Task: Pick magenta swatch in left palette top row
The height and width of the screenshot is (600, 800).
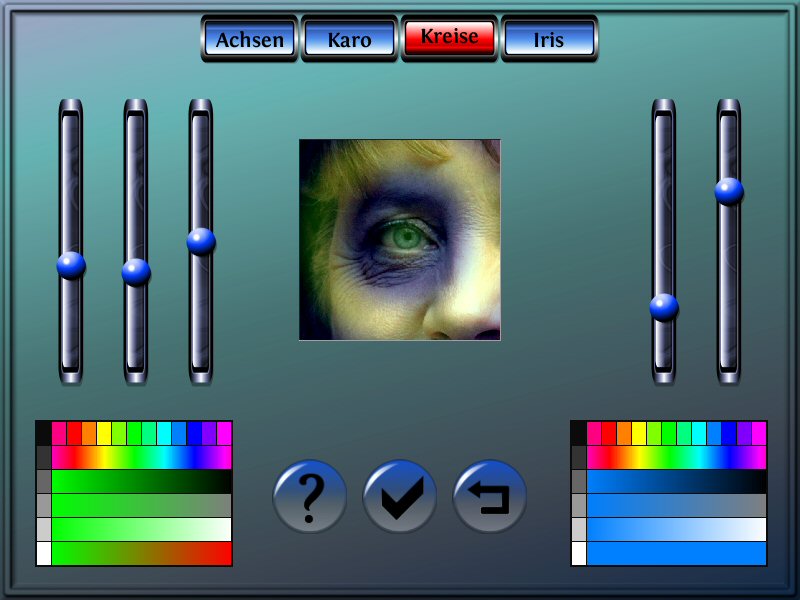Action: click(224, 434)
